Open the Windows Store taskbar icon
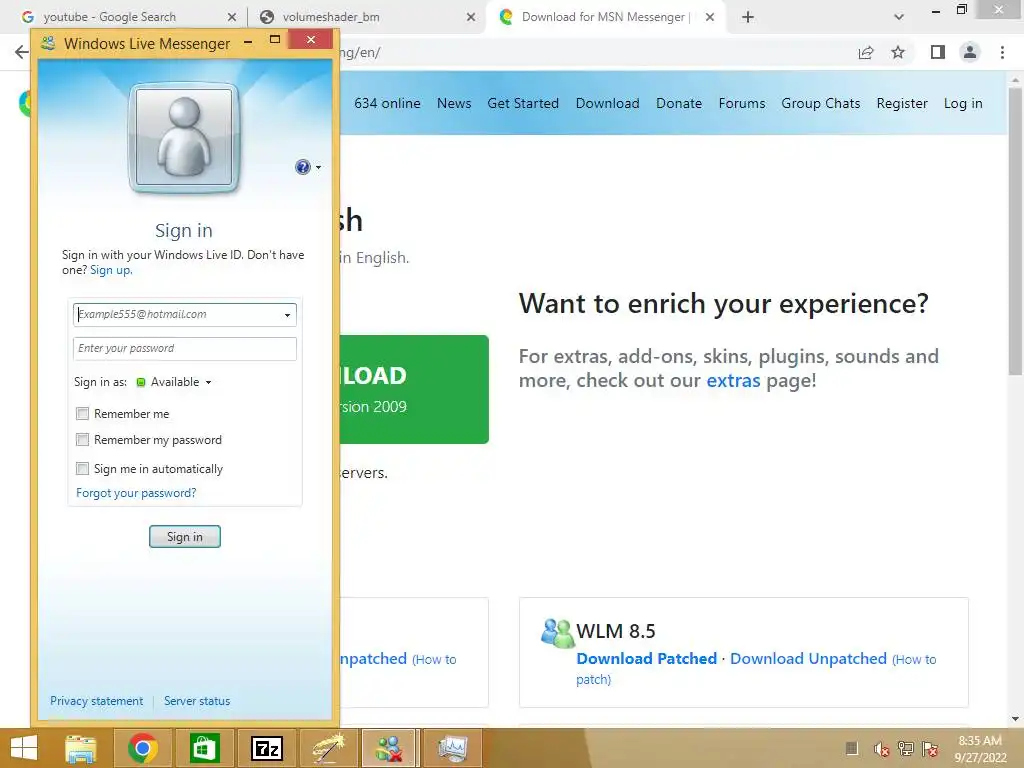 [x=204, y=748]
